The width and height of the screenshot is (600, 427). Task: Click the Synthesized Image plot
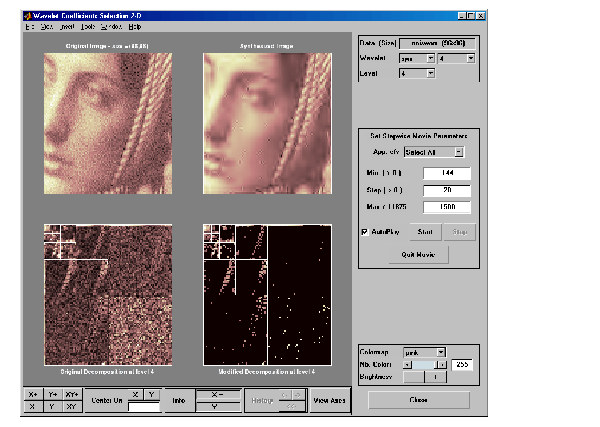click(x=267, y=123)
